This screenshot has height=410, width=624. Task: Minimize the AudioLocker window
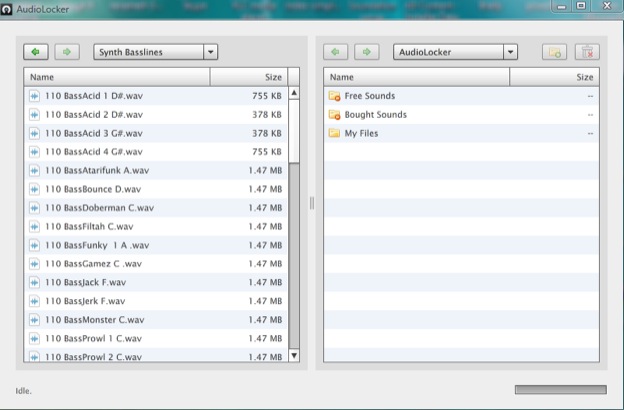(562, 6)
